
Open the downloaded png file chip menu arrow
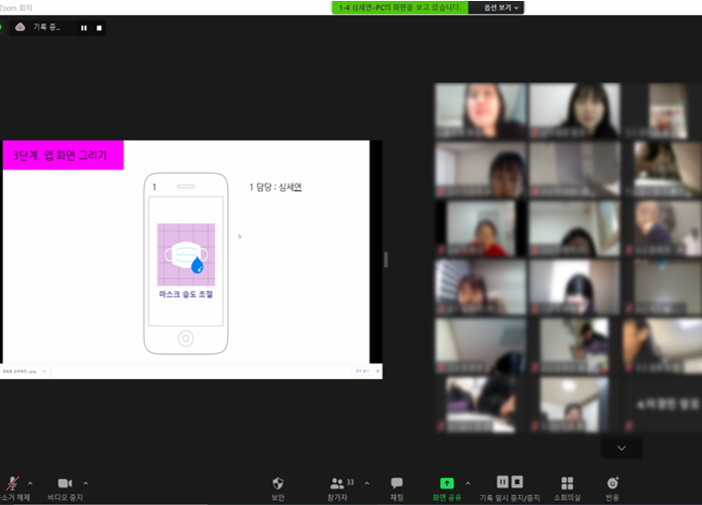tap(44, 371)
